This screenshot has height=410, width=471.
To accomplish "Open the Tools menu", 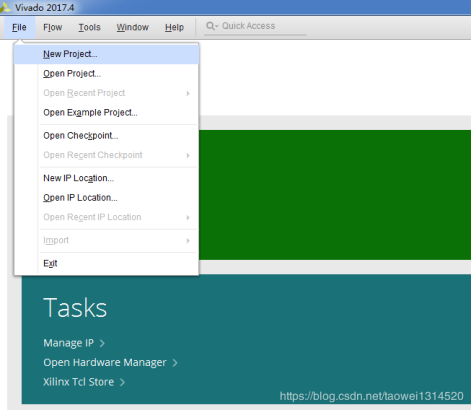I will [x=89, y=27].
